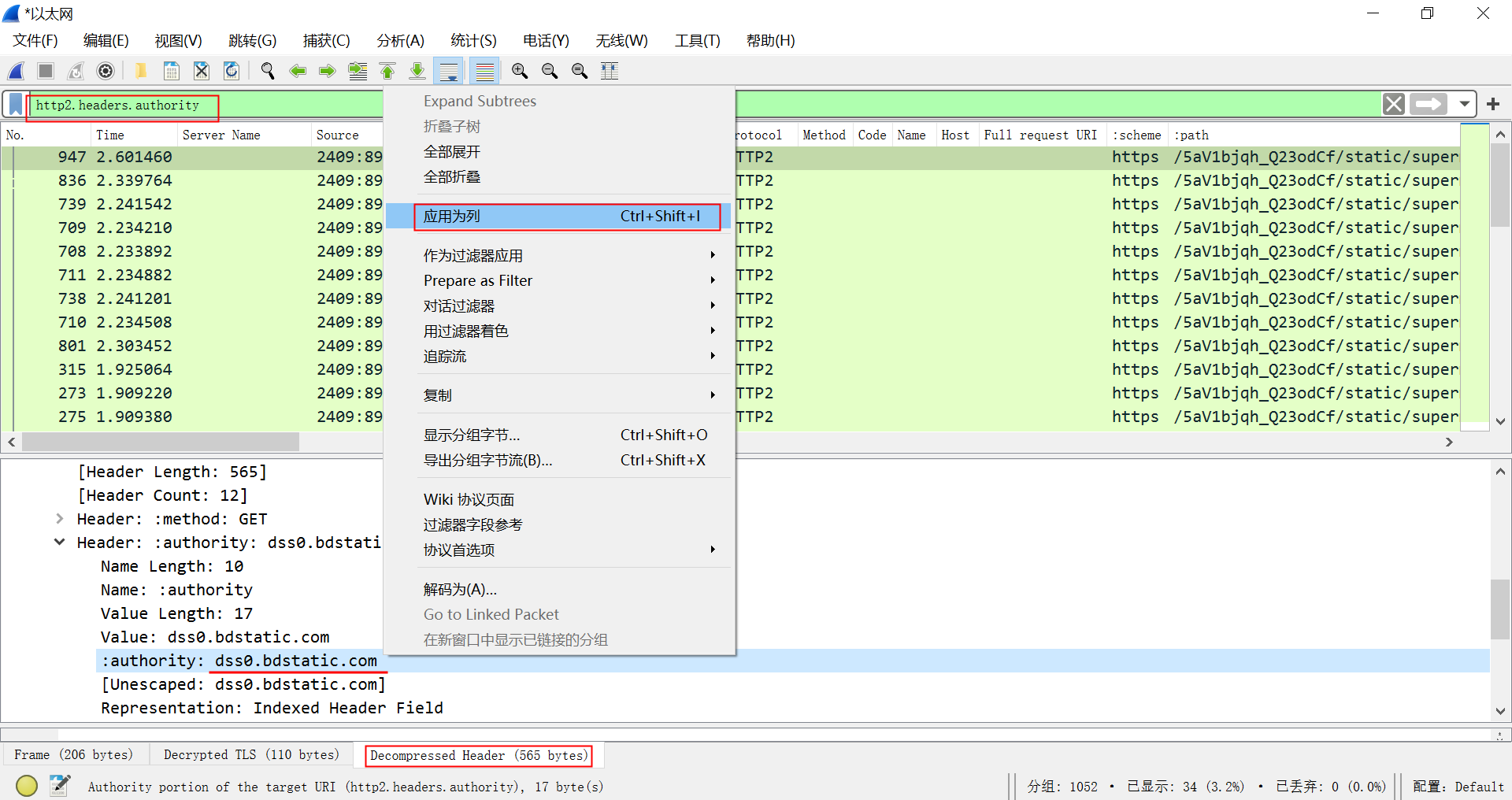Open 追踪流 submenu

(x=558, y=356)
